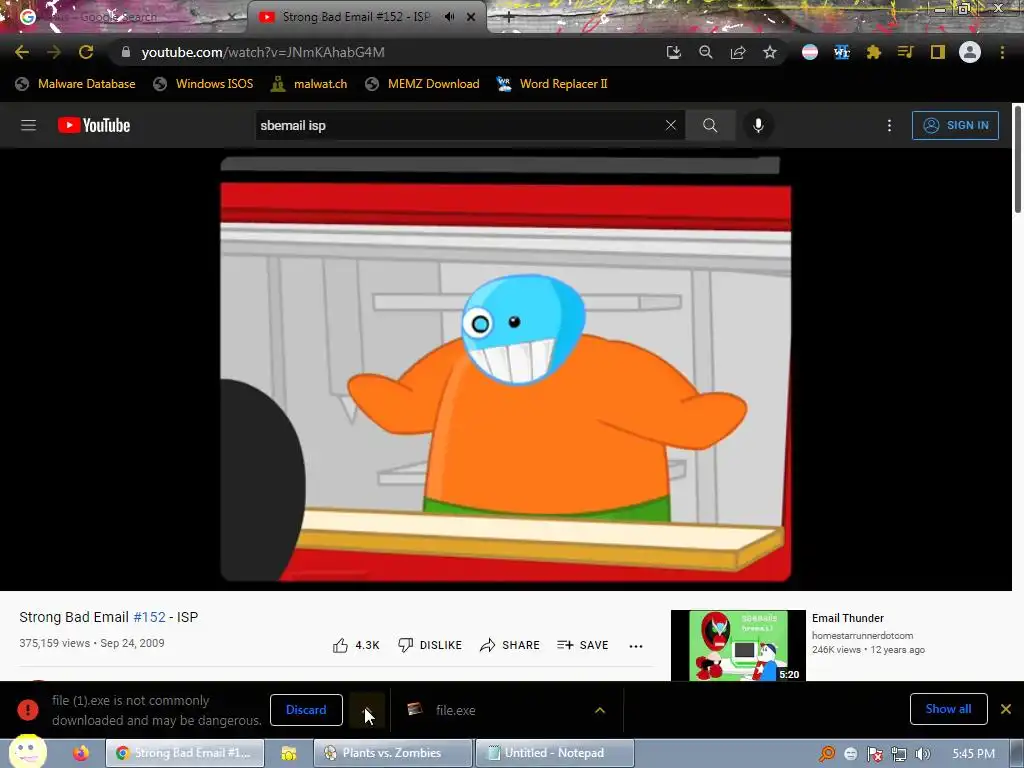
Task: Click the SHARE button under the video
Action: (509, 645)
